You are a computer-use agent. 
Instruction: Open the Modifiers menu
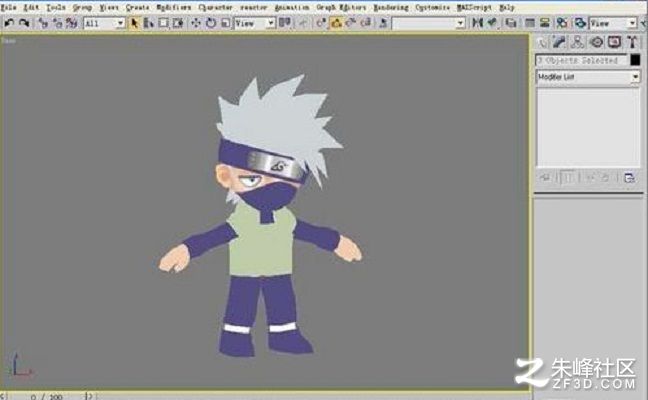pyautogui.click(x=174, y=7)
